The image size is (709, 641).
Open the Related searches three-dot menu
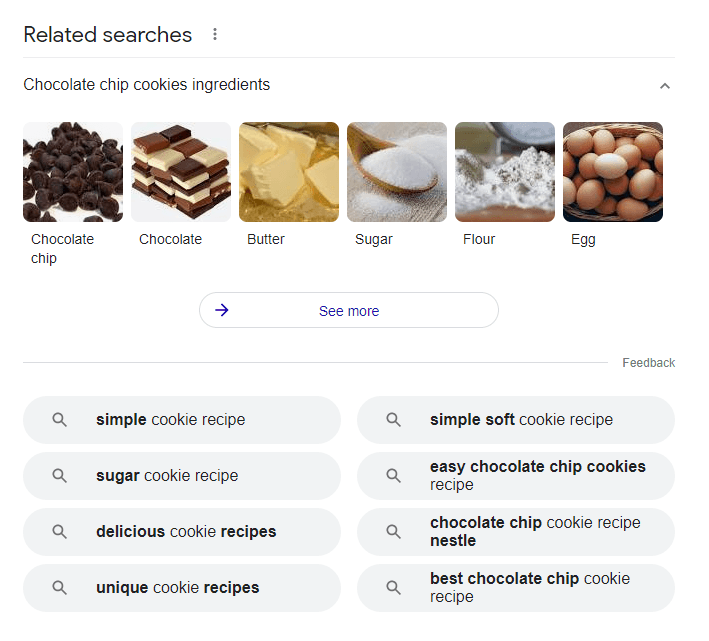pyautogui.click(x=214, y=35)
